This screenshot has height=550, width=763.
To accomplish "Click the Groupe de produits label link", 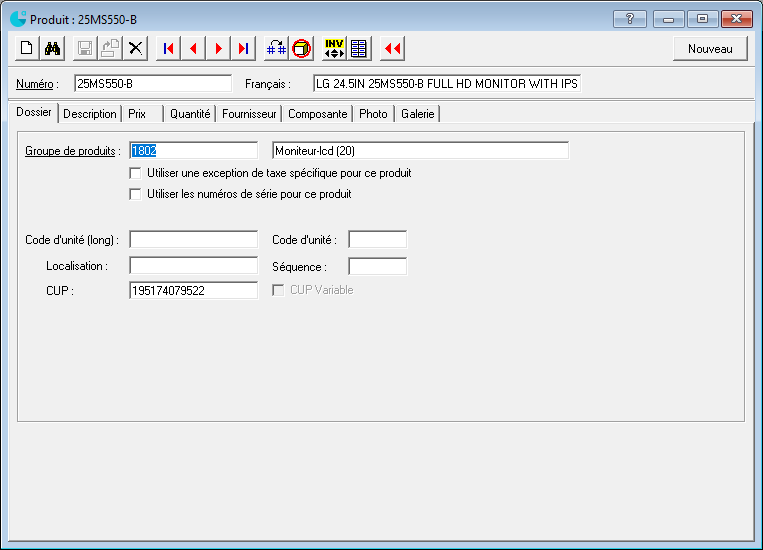I will click(x=70, y=151).
